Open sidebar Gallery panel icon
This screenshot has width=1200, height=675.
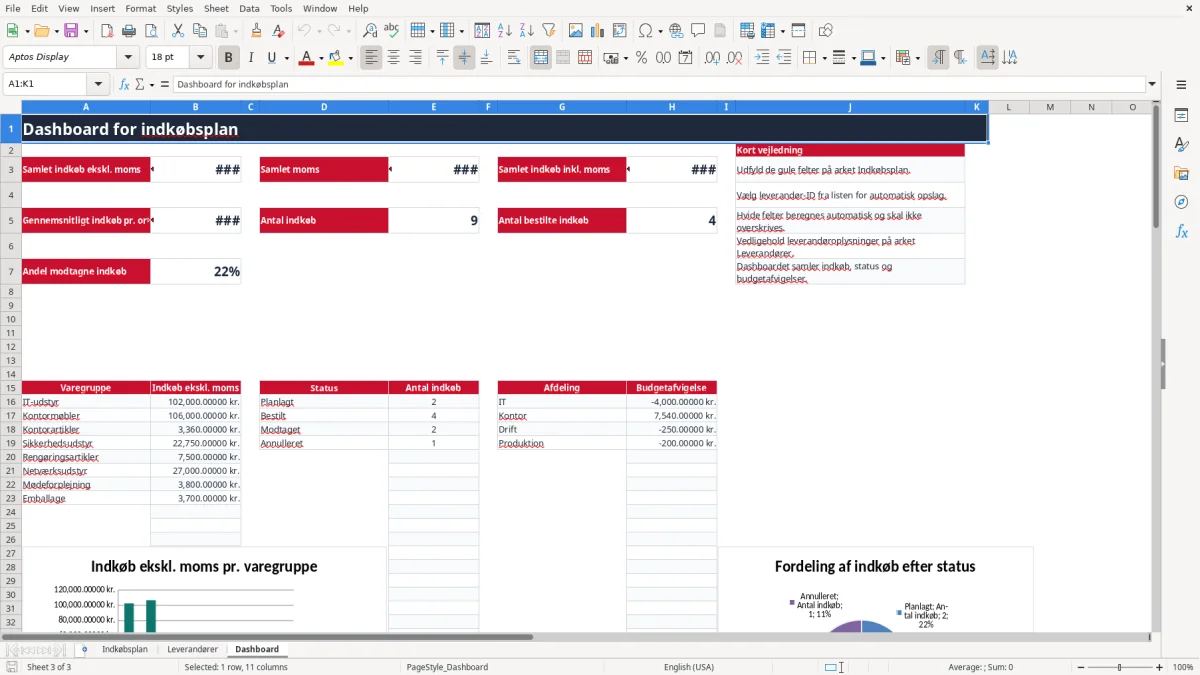click(1181, 174)
